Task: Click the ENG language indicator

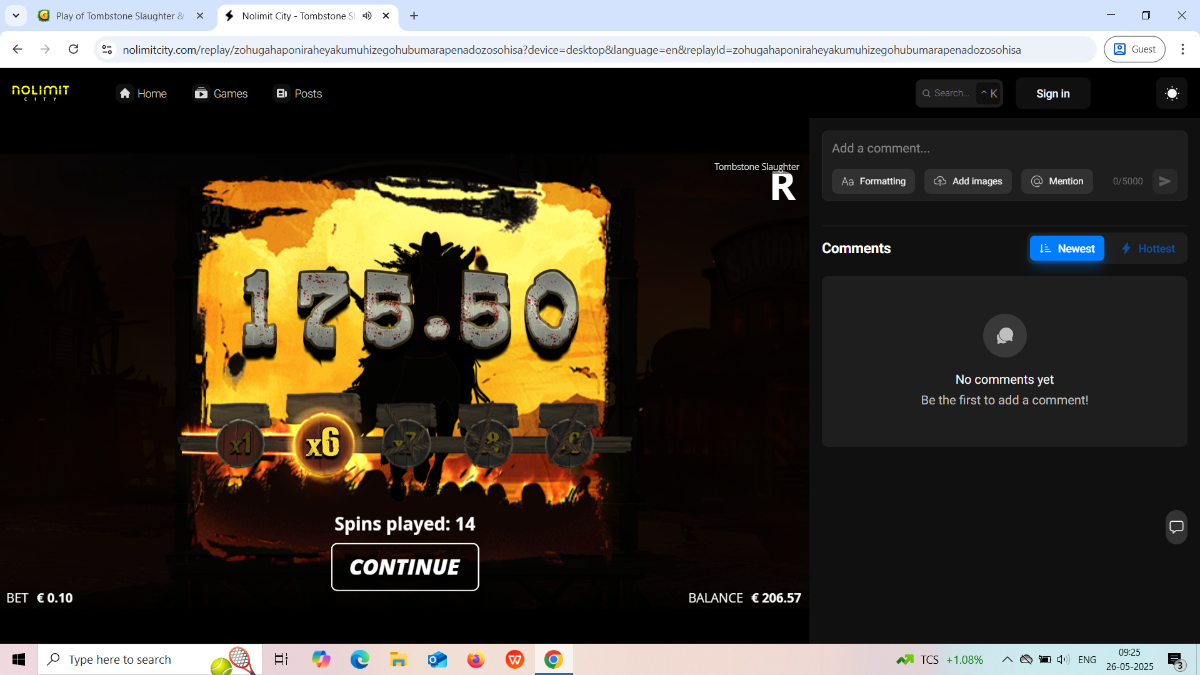Action: coord(1087,660)
